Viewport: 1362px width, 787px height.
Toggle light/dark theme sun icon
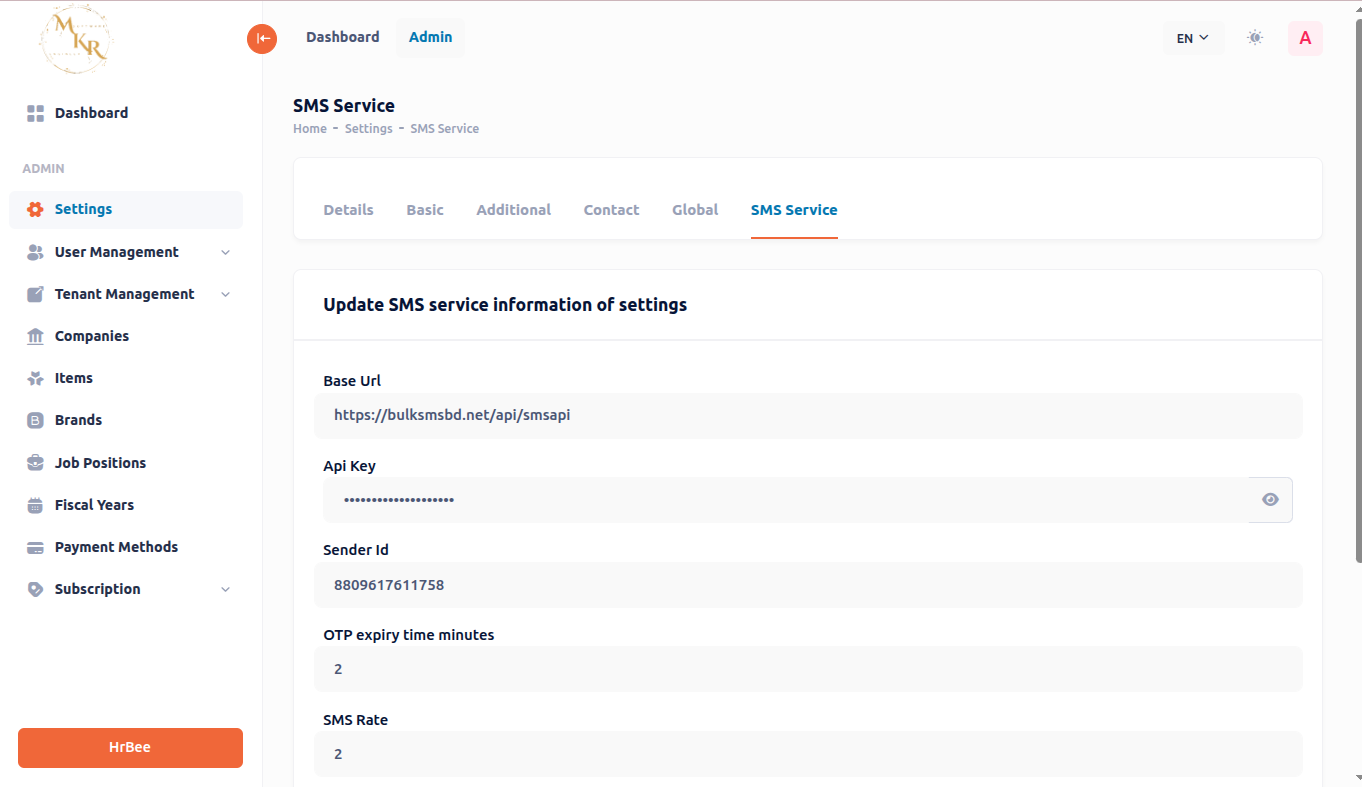(1255, 38)
